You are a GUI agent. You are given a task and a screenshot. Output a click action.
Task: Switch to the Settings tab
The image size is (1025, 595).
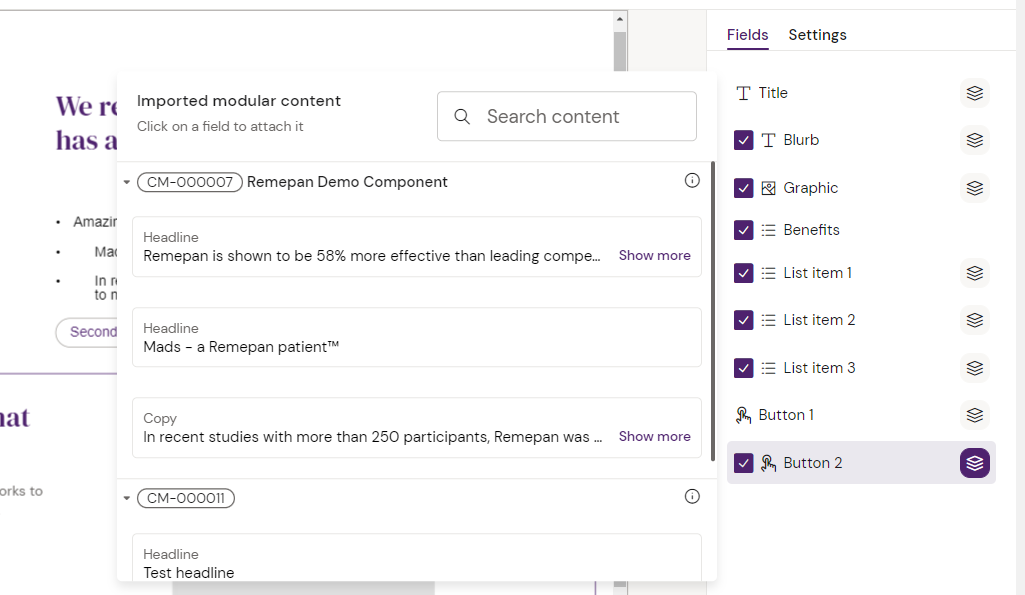[x=817, y=35]
